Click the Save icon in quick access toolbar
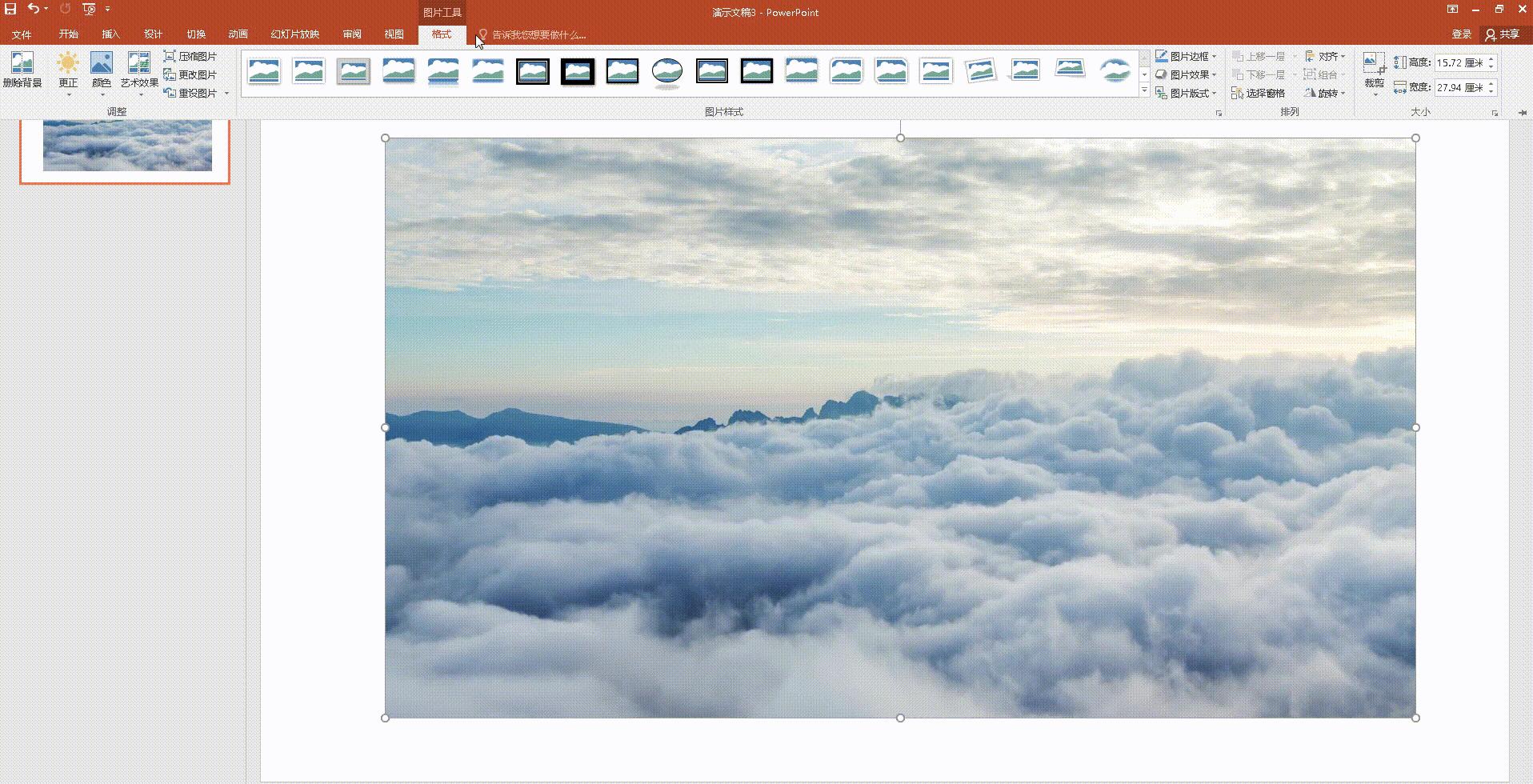 pyautogui.click(x=10, y=9)
